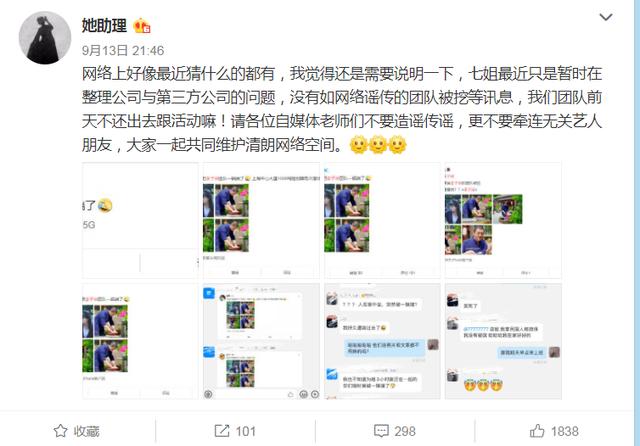This screenshot has width=640, height=446.
Task: Click the 1838 like count
Action: pyautogui.click(x=564, y=431)
